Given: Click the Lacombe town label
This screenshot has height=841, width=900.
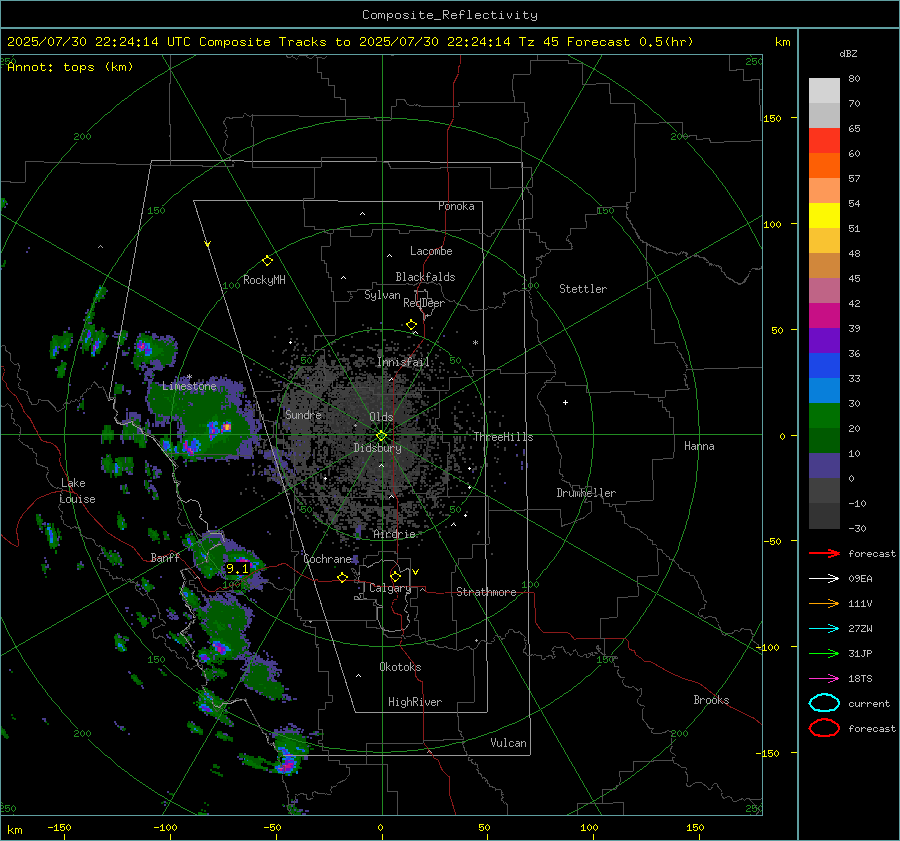Looking at the screenshot, I should pyautogui.click(x=431, y=251).
